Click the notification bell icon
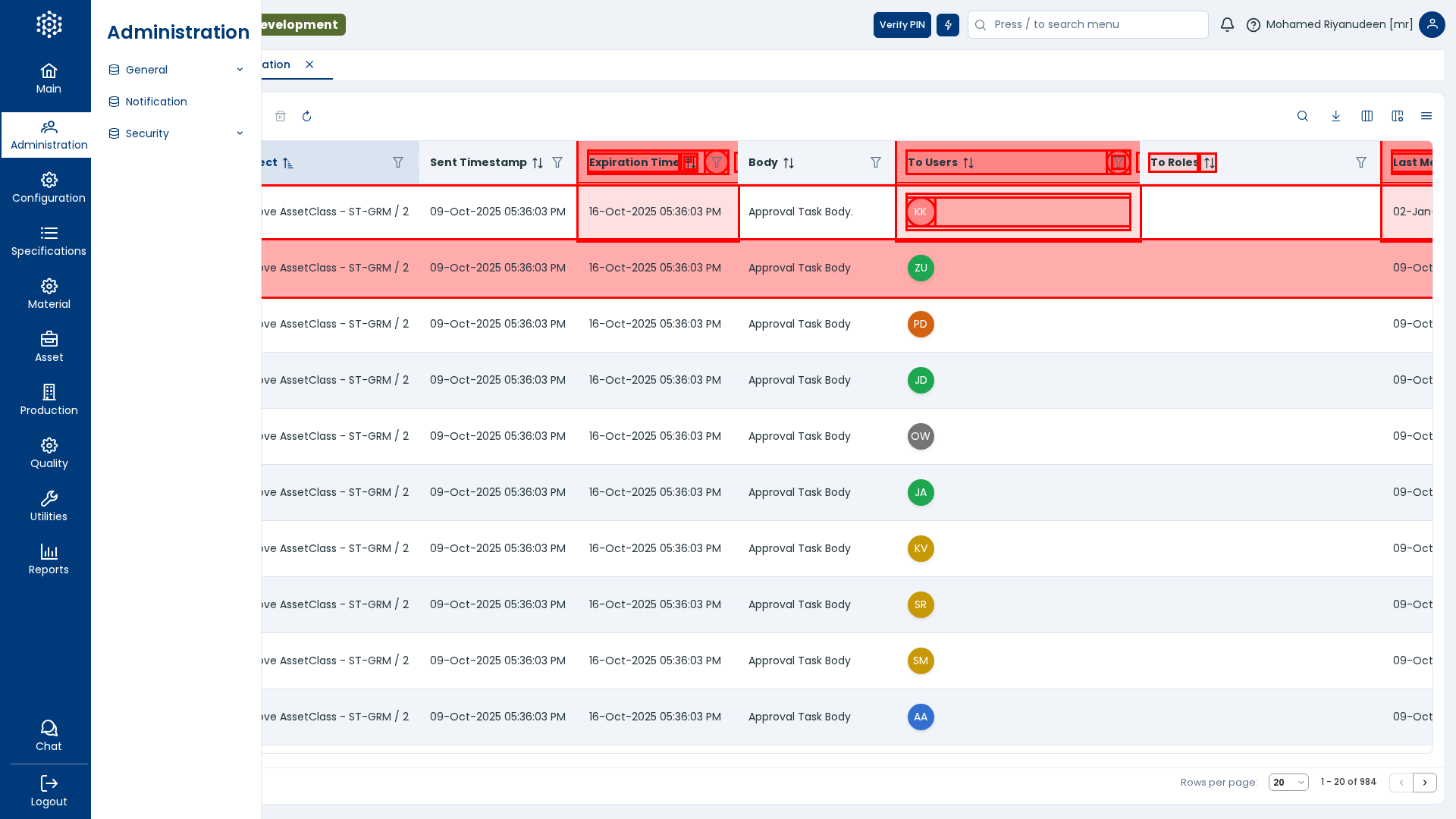 tap(1227, 25)
